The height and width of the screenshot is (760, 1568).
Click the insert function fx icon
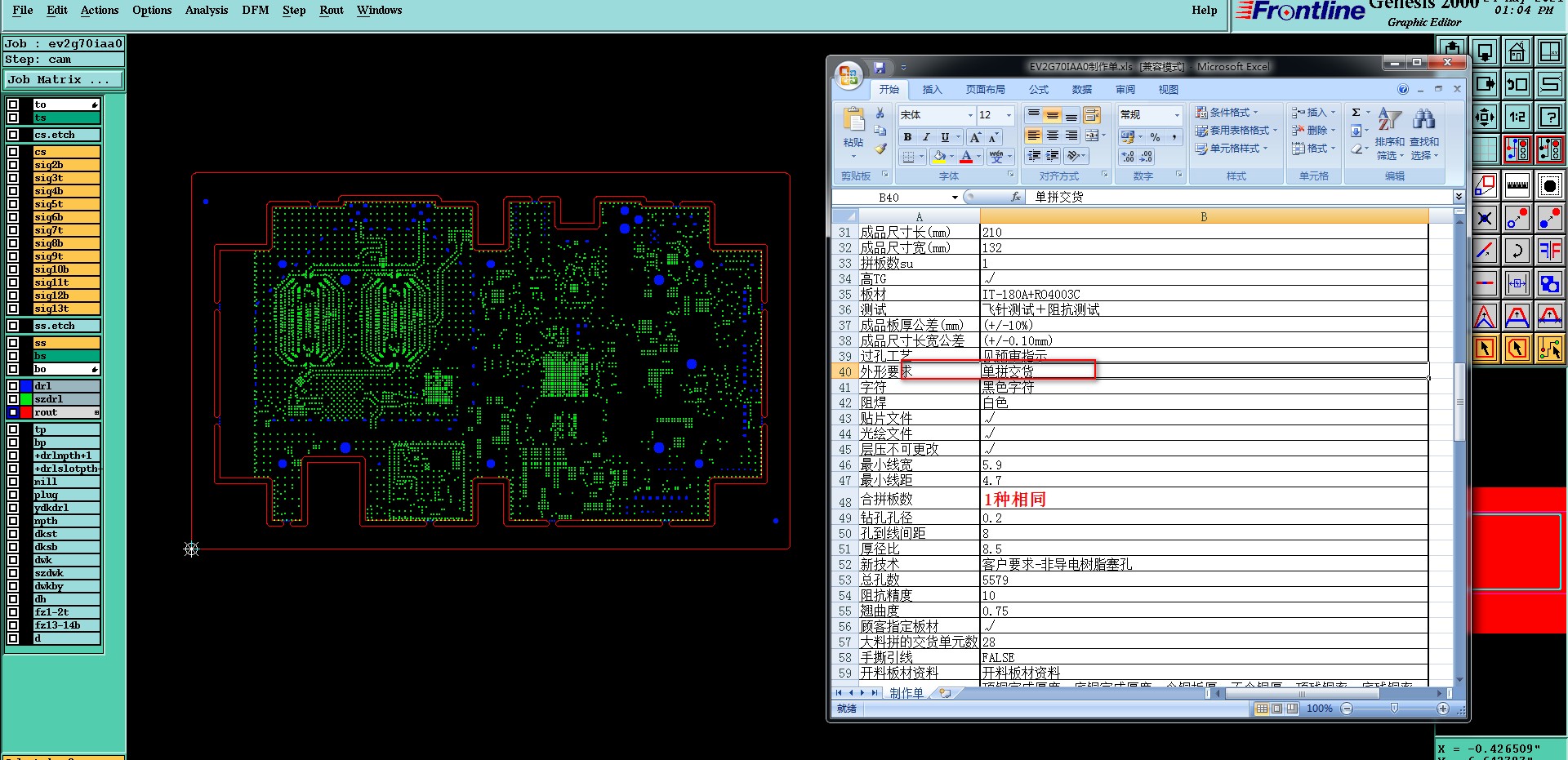pos(1016,197)
